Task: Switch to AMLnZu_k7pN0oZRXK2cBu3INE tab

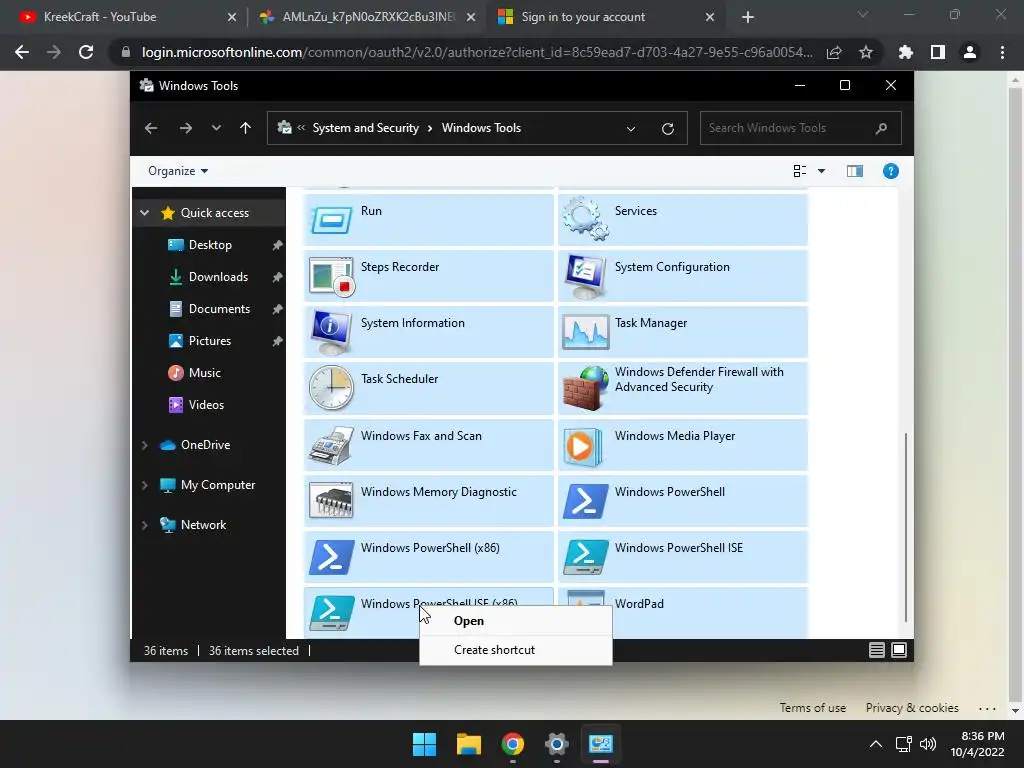Action: 366,17
